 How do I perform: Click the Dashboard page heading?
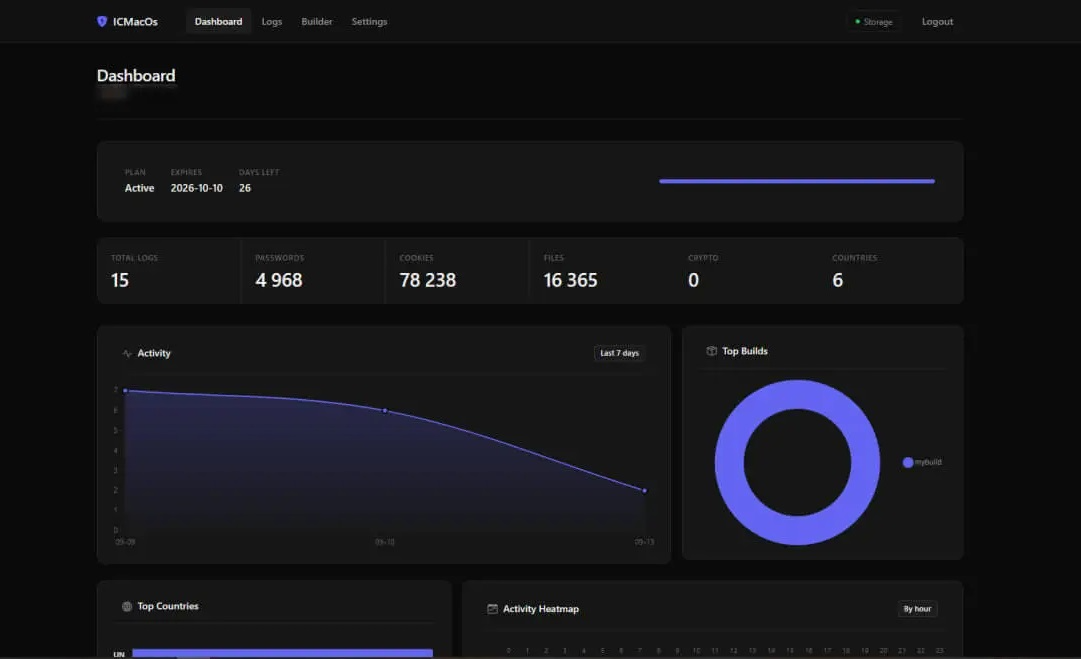click(136, 76)
